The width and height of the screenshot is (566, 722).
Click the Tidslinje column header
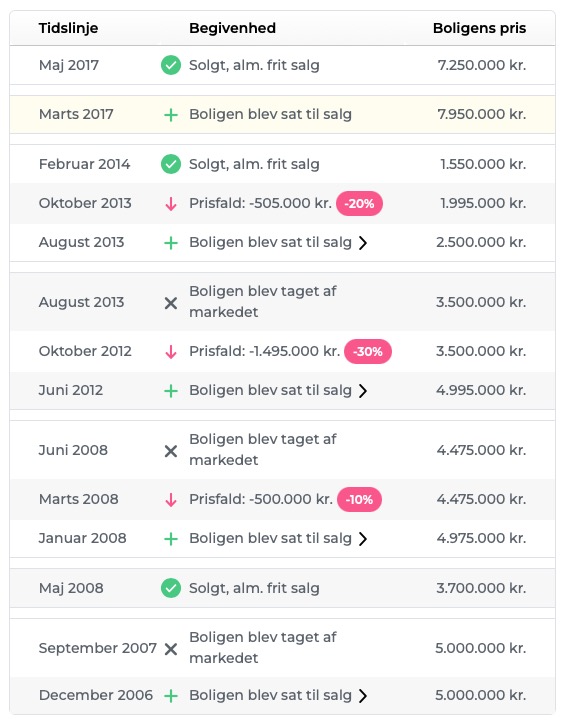pyautogui.click(x=68, y=28)
